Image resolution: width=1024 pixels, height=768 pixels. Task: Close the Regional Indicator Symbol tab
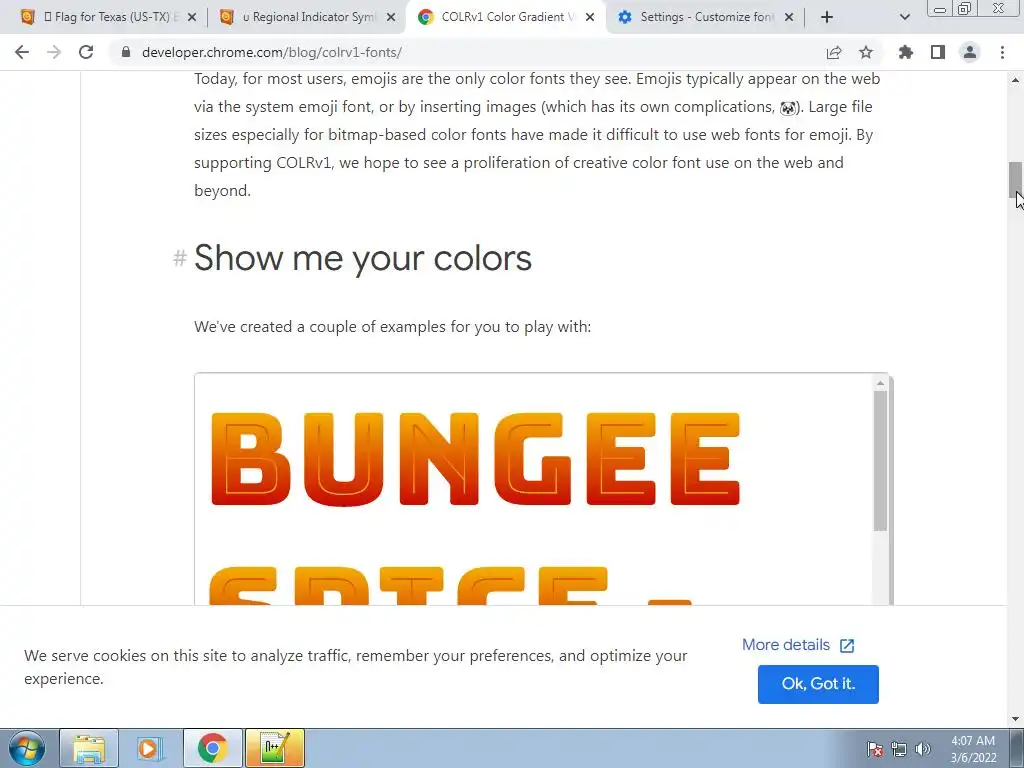[x=391, y=17]
